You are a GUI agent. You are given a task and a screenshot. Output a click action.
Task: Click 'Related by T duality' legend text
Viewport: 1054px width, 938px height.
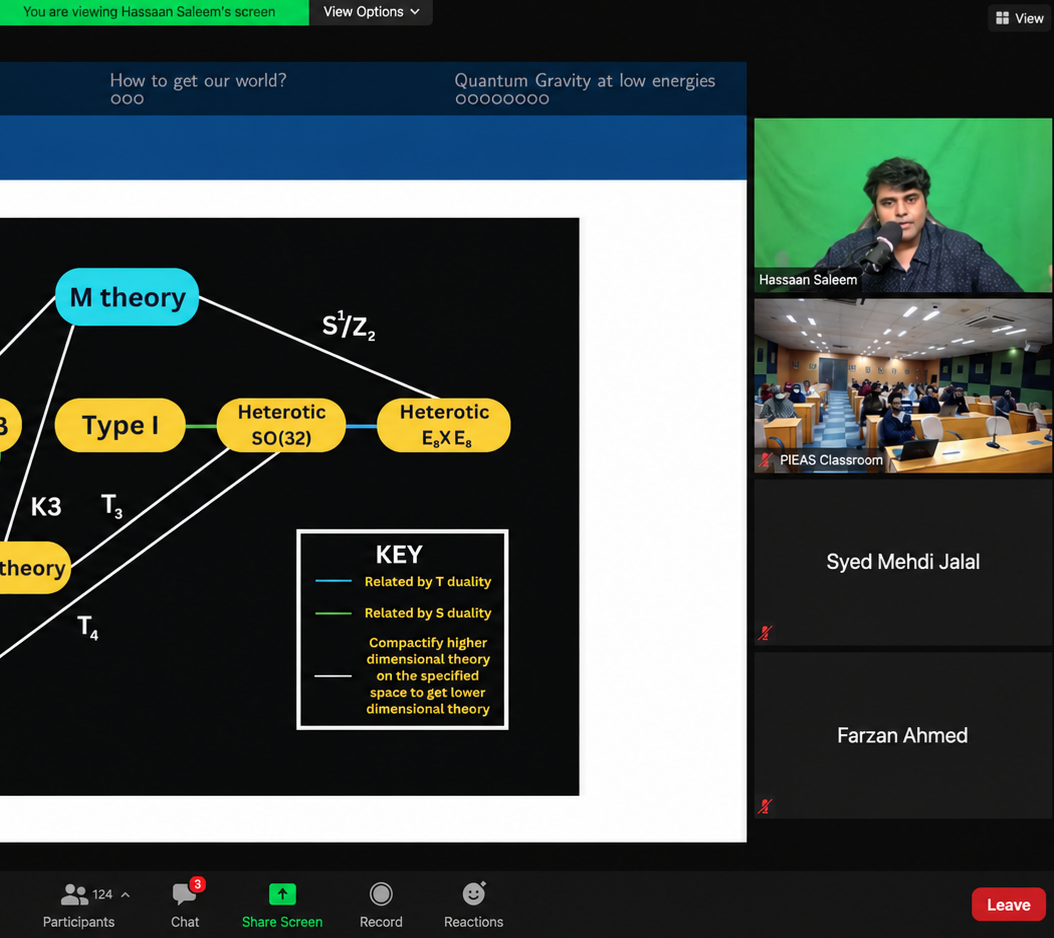click(428, 582)
